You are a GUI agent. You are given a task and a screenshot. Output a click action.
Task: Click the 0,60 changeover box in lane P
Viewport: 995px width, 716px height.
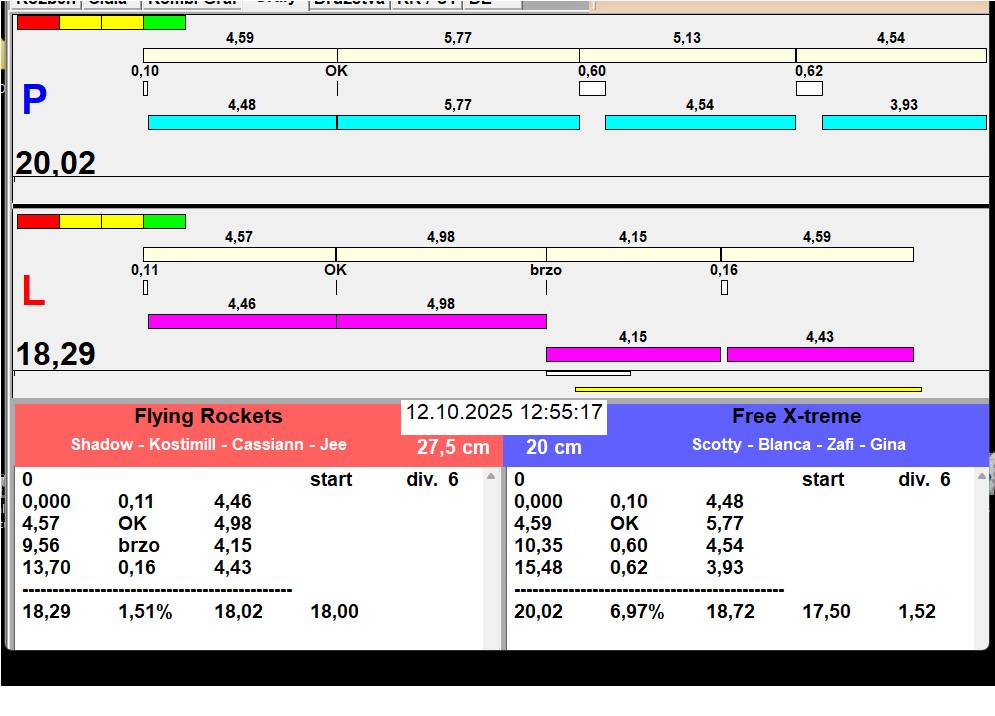[x=592, y=88]
